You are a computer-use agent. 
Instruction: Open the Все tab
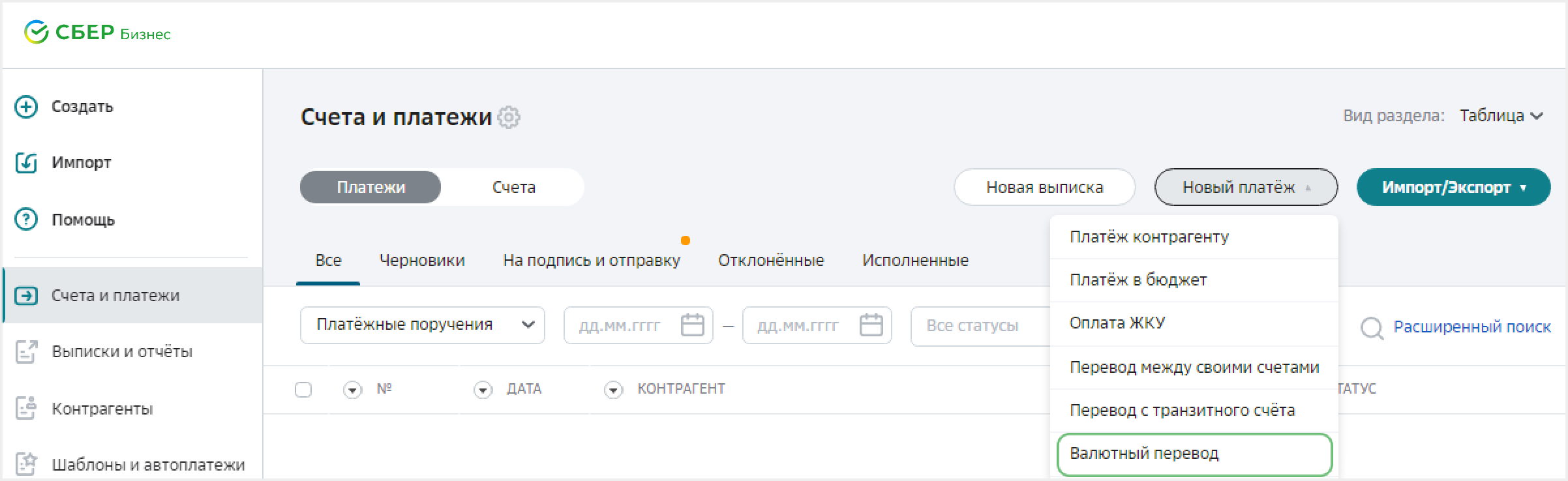coord(328,261)
